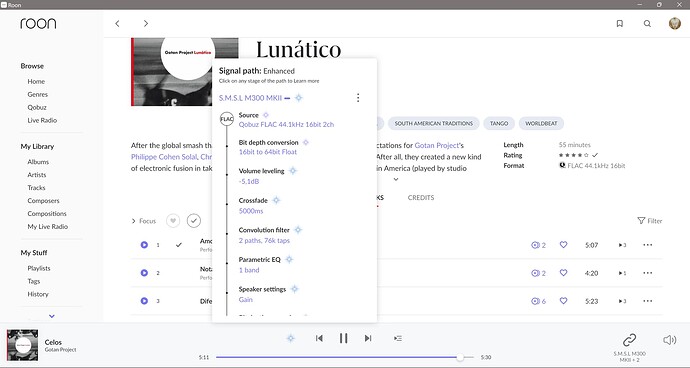Open Artists in My Library
Screen dimensions: 690x368
coord(37,175)
